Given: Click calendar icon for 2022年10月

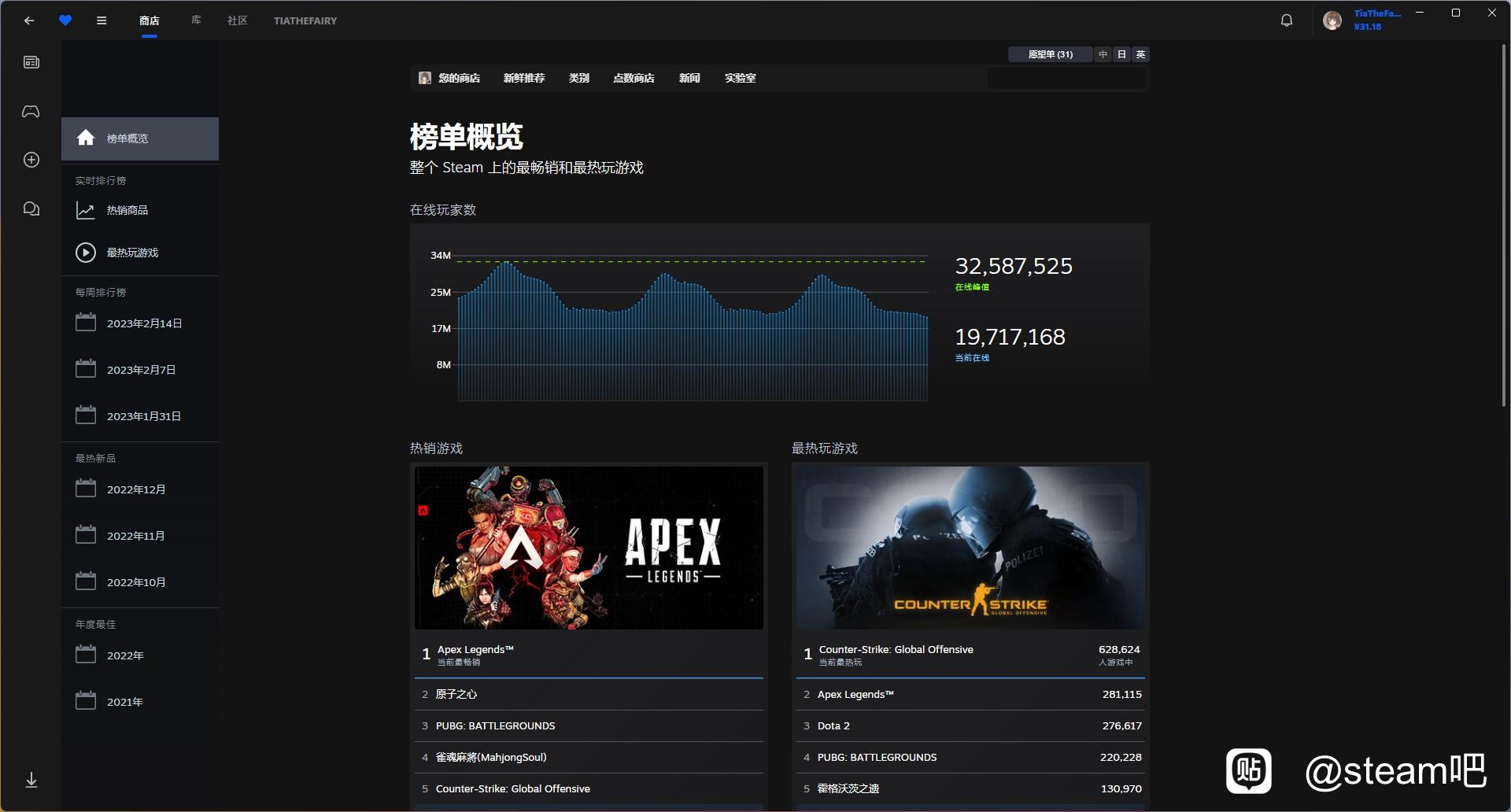Looking at the screenshot, I should tap(86, 581).
